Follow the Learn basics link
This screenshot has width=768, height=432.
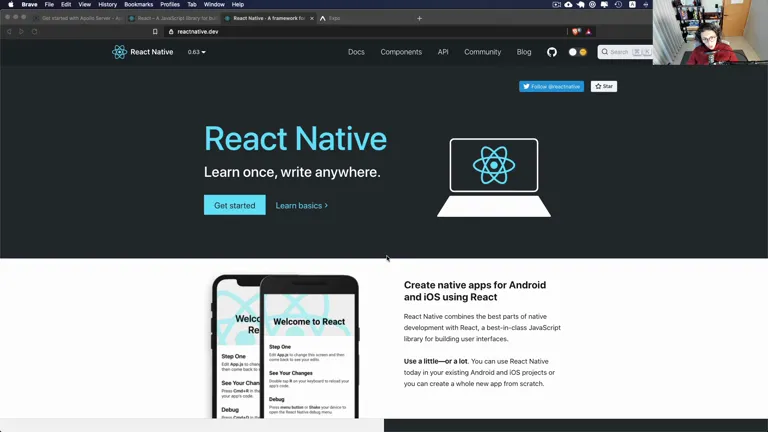[x=302, y=206]
